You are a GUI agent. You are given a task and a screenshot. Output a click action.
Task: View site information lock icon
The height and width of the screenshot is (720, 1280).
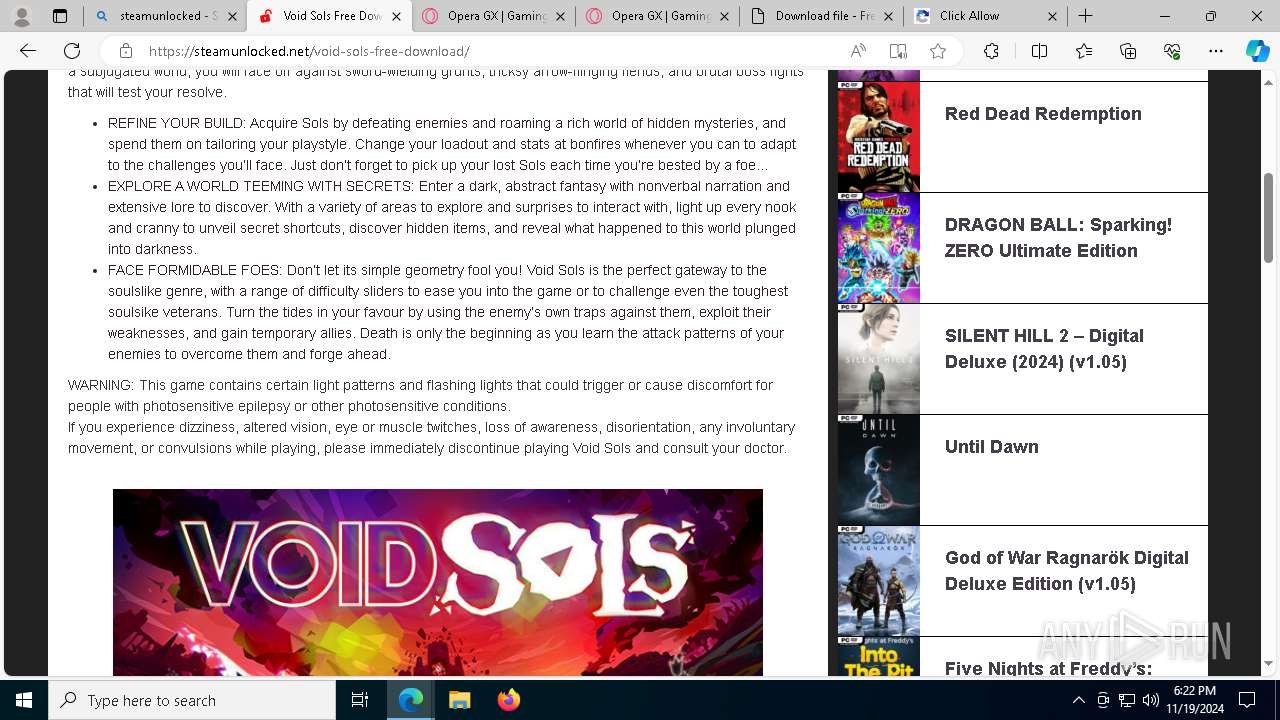pos(126,51)
